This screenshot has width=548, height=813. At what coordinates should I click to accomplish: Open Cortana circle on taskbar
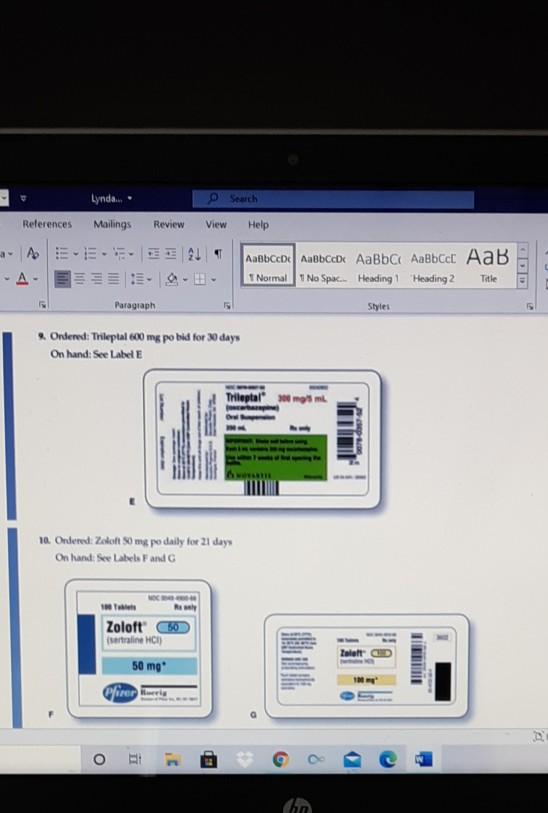click(x=99, y=760)
